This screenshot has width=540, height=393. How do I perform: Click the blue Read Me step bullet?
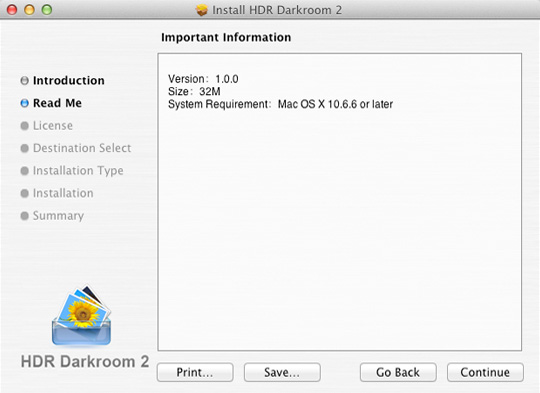[24, 103]
